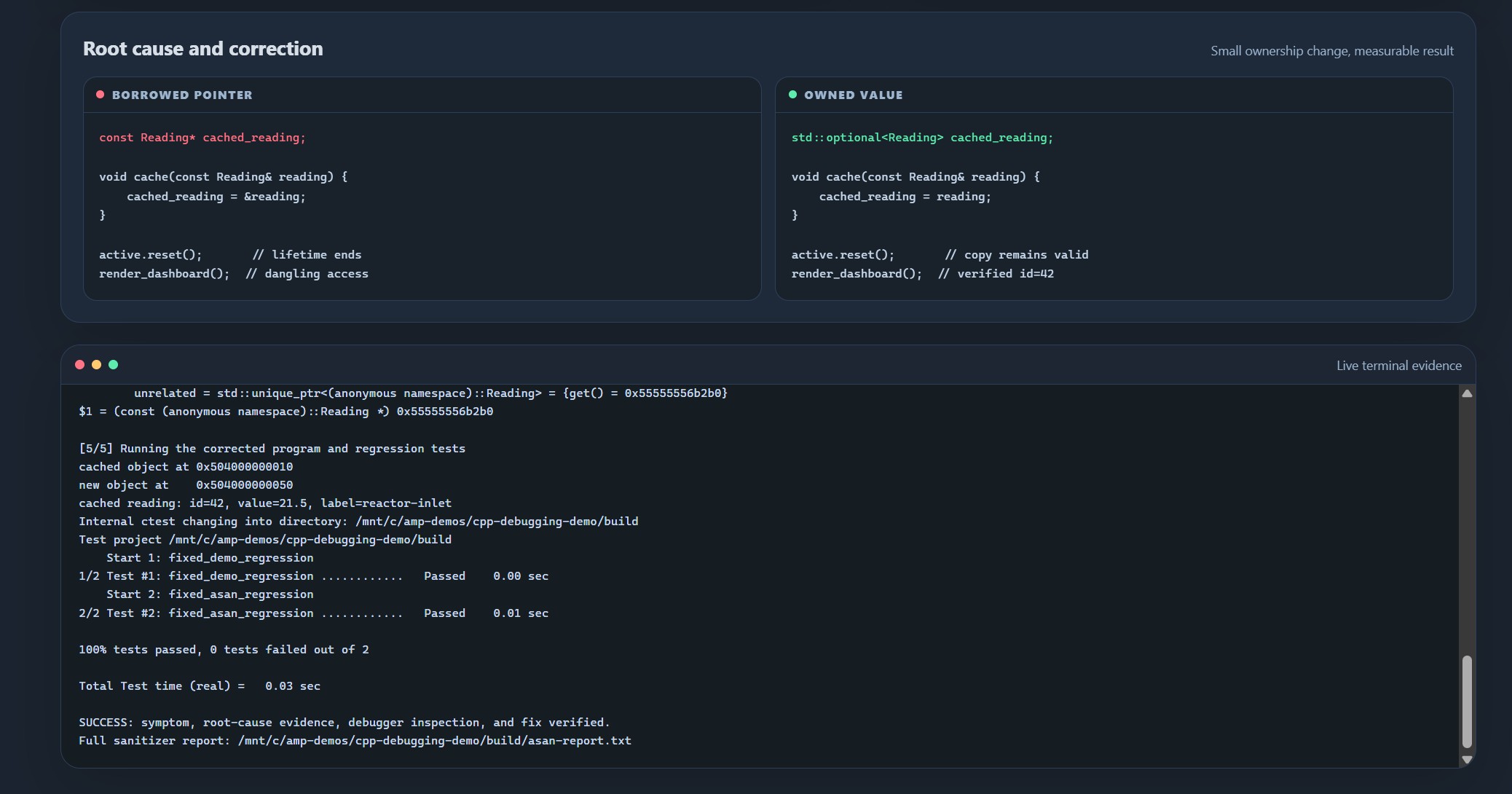Click "100% tests passed, 0 tests failed" line

pos(224,650)
